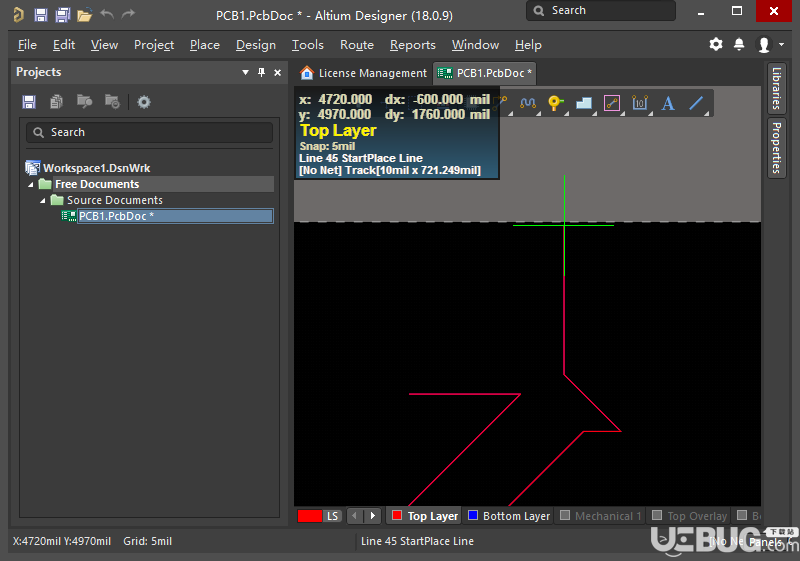Click the red current layer color swatch
Viewport: 800px width, 561px height.
(x=310, y=516)
